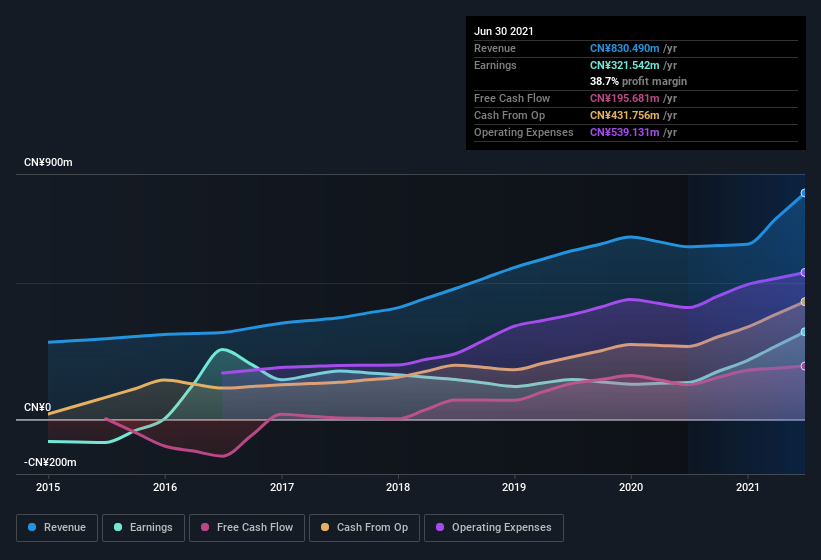Image resolution: width=821 pixels, height=560 pixels.
Task: Click the orange Cash From Op dot
Action: pos(324,527)
